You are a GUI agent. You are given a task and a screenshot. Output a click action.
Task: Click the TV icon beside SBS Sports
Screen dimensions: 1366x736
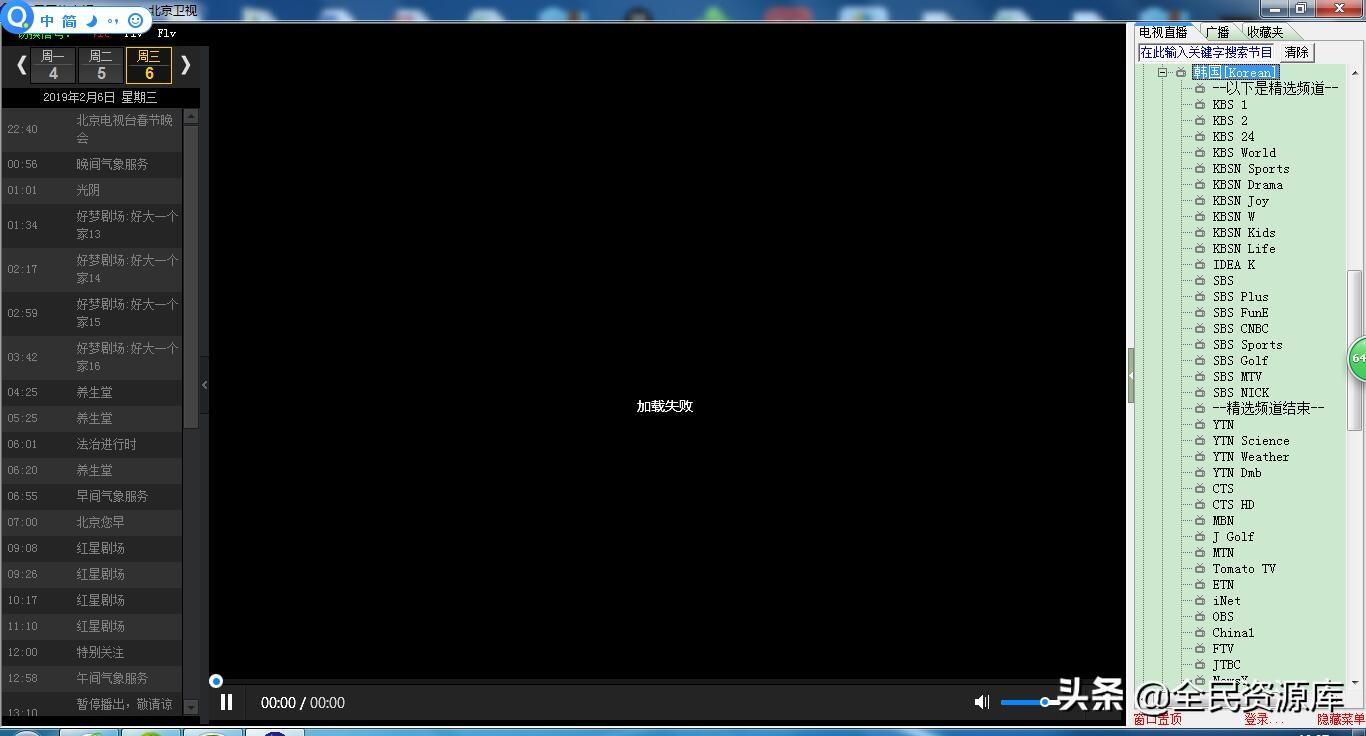(x=1200, y=345)
